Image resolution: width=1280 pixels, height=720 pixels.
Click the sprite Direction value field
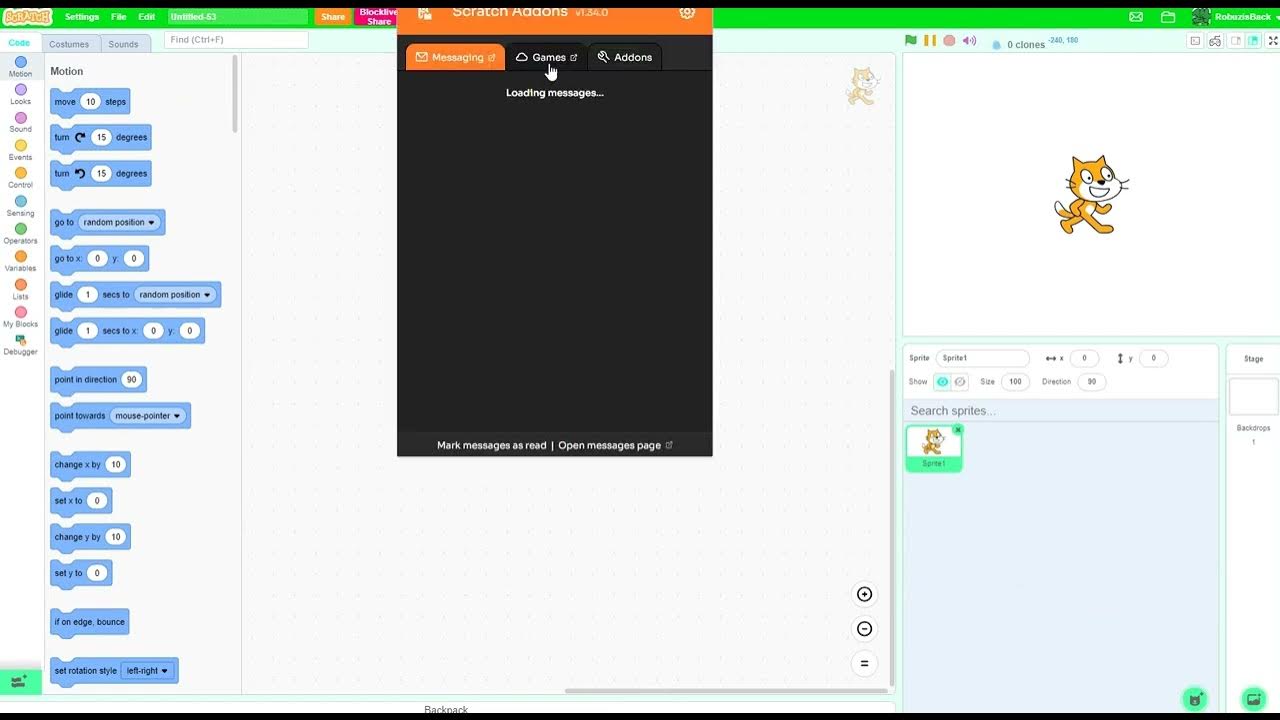[1091, 382]
